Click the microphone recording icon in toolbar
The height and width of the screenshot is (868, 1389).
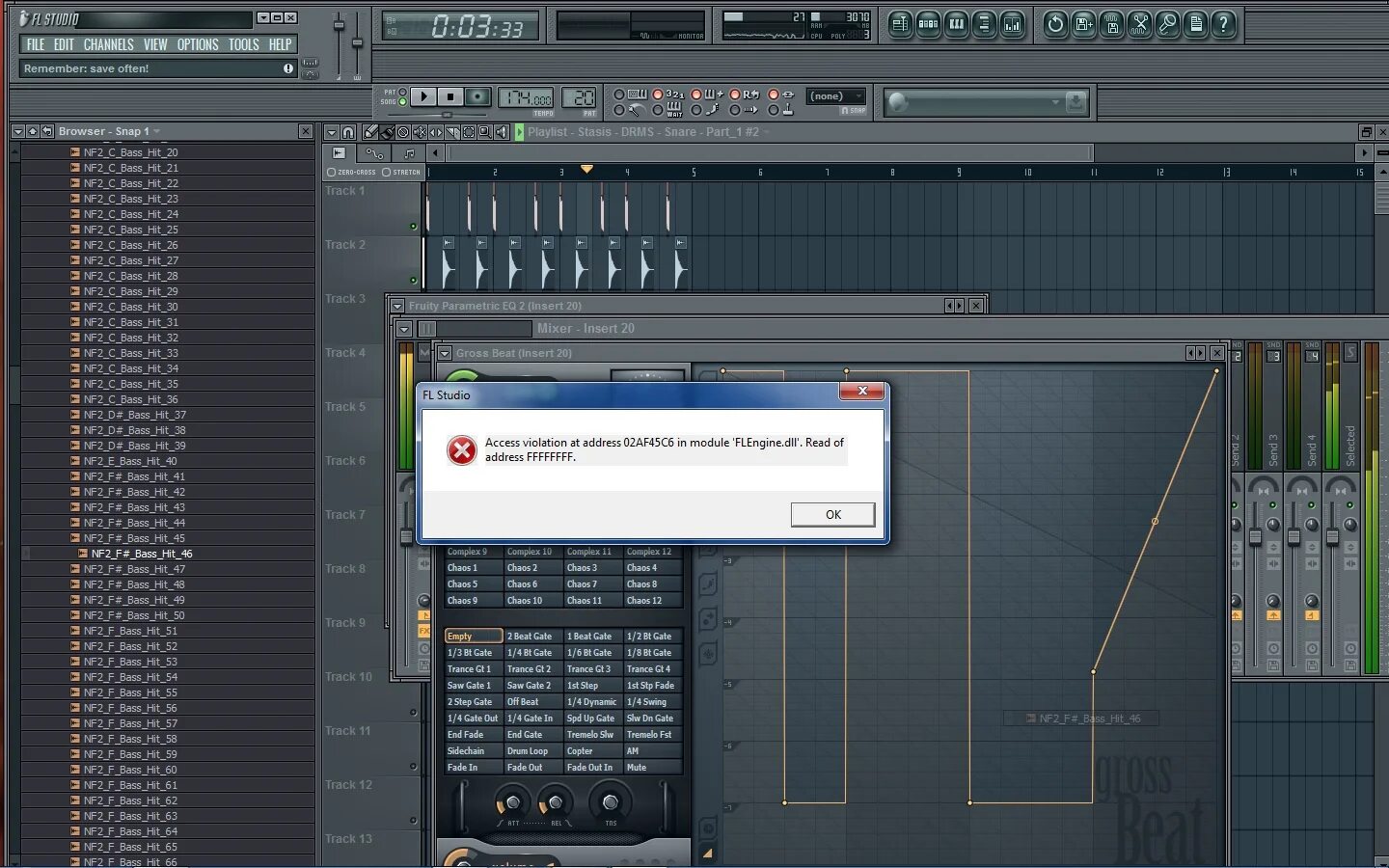[1167, 24]
